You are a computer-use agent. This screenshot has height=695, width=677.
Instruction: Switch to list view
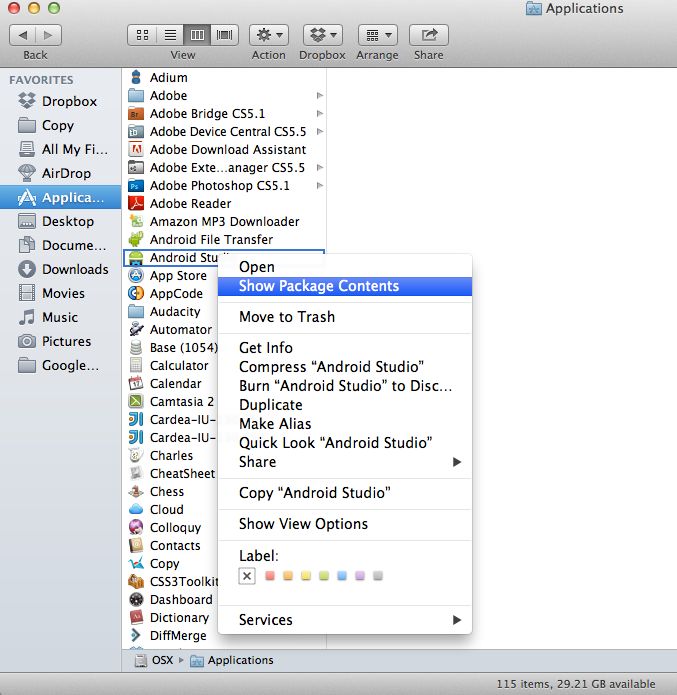(x=170, y=35)
